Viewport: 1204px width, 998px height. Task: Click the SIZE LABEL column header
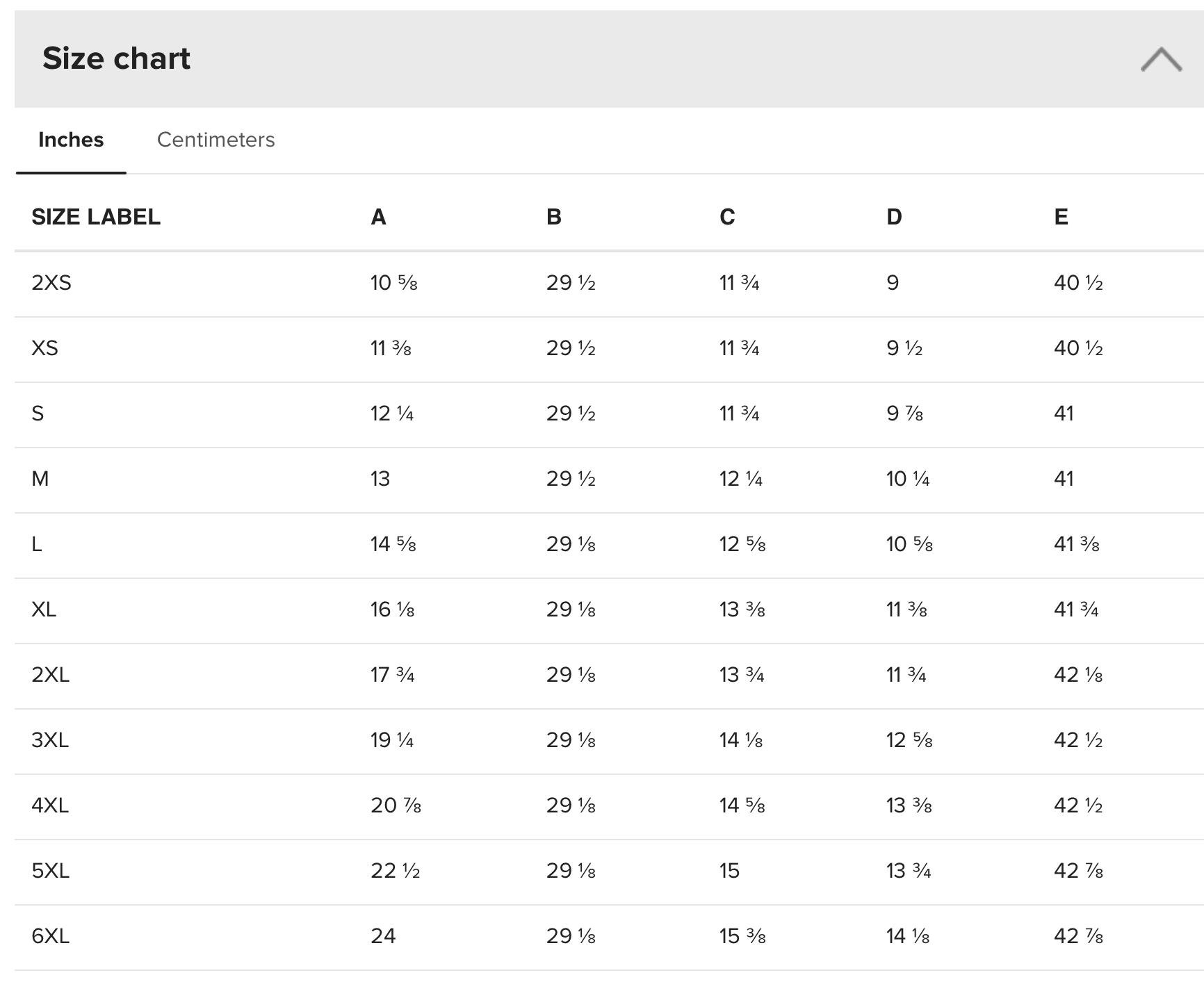[x=96, y=217]
